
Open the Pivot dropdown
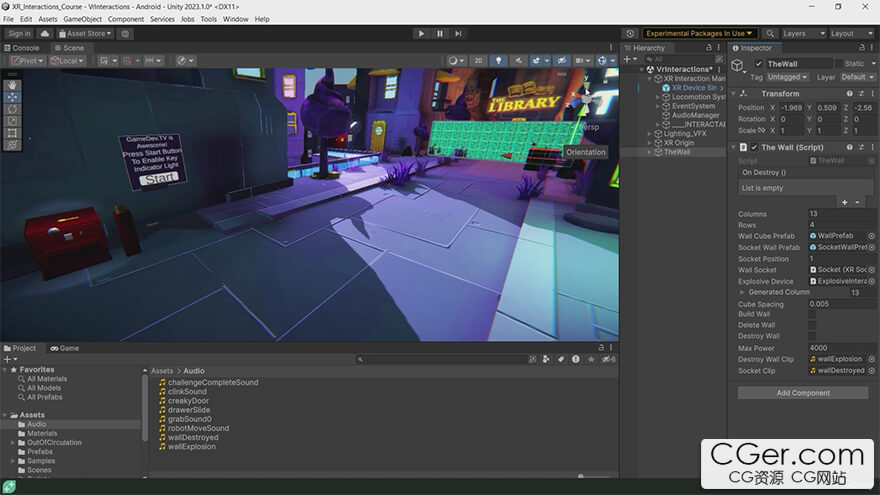click(28, 61)
